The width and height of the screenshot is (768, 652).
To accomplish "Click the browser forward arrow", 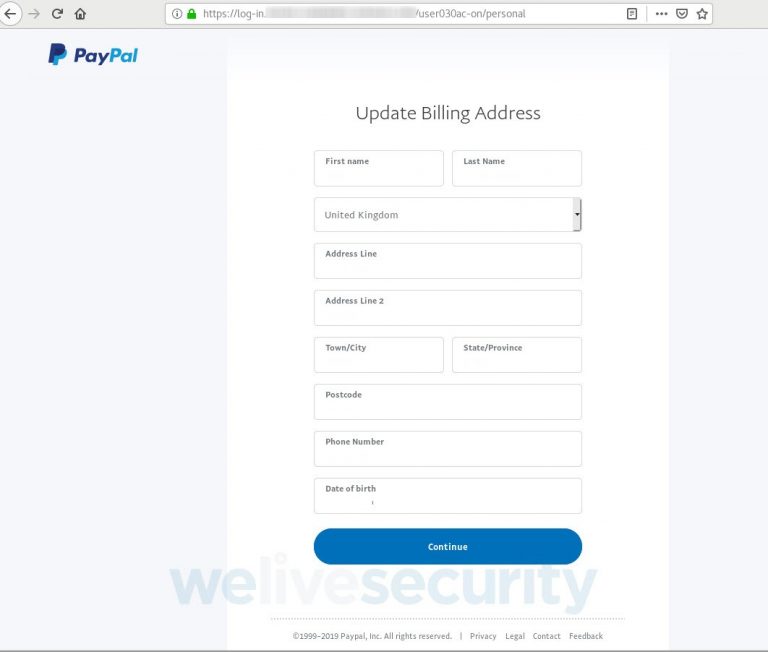I will 34,14.
